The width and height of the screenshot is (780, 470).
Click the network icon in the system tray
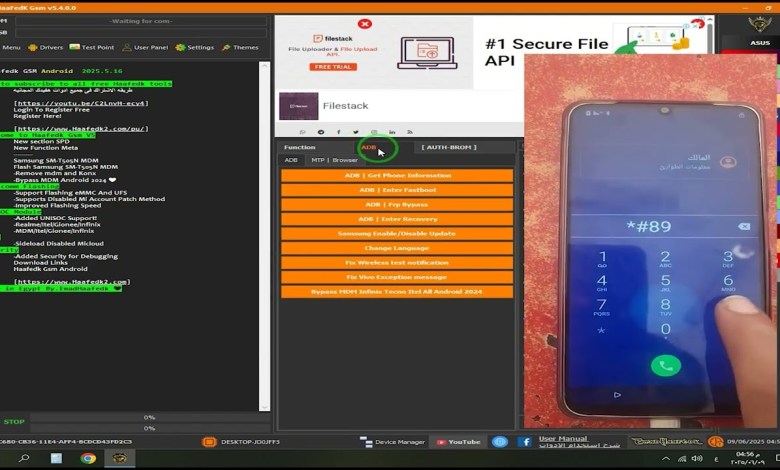click(x=682, y=459)
